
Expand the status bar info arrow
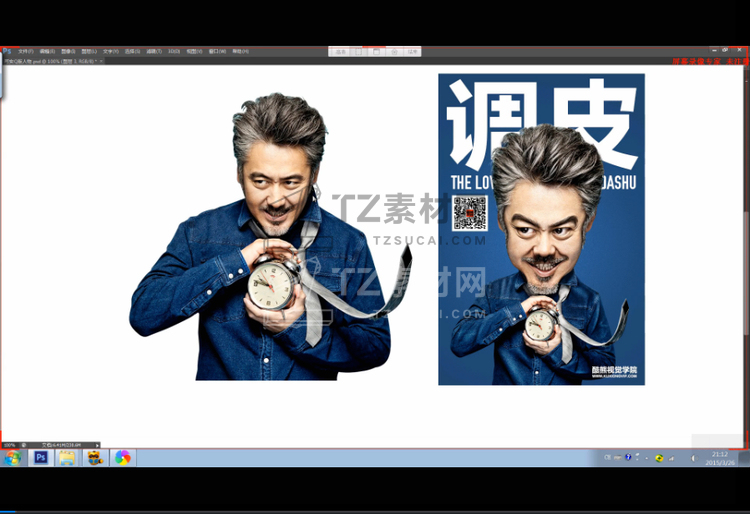(x=98, y=445)
